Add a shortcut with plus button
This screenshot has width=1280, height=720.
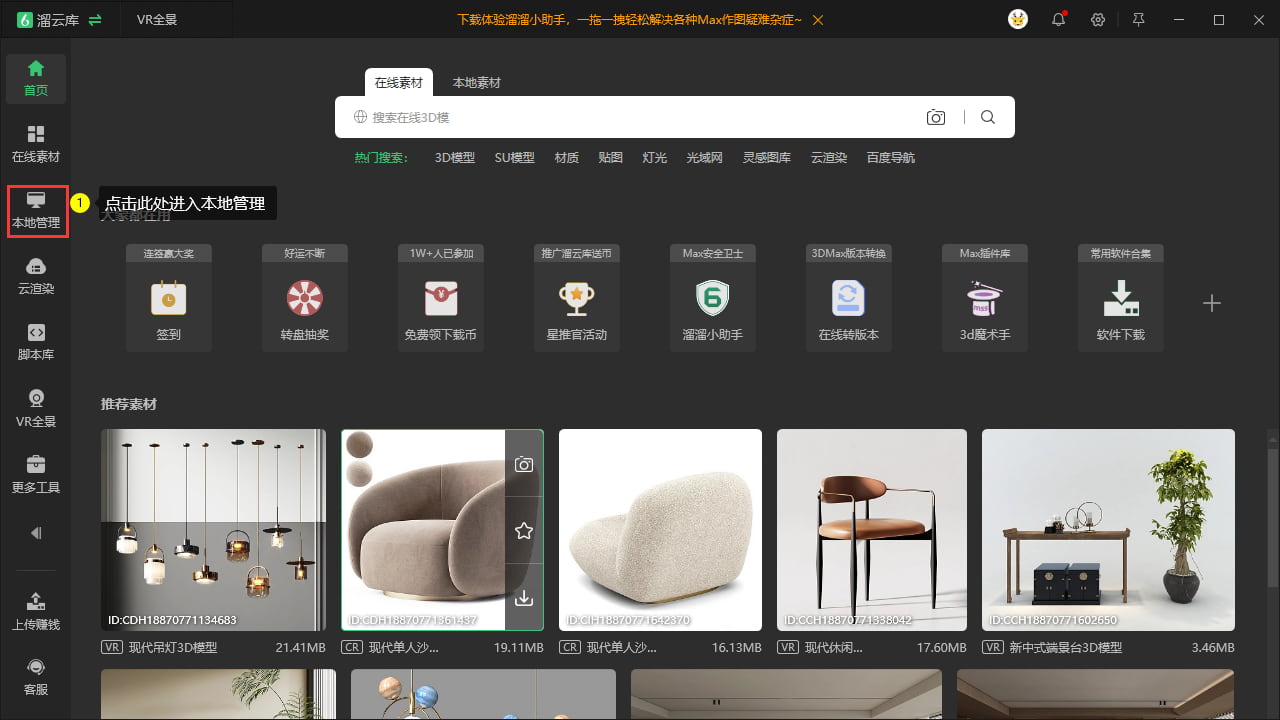1212,303
